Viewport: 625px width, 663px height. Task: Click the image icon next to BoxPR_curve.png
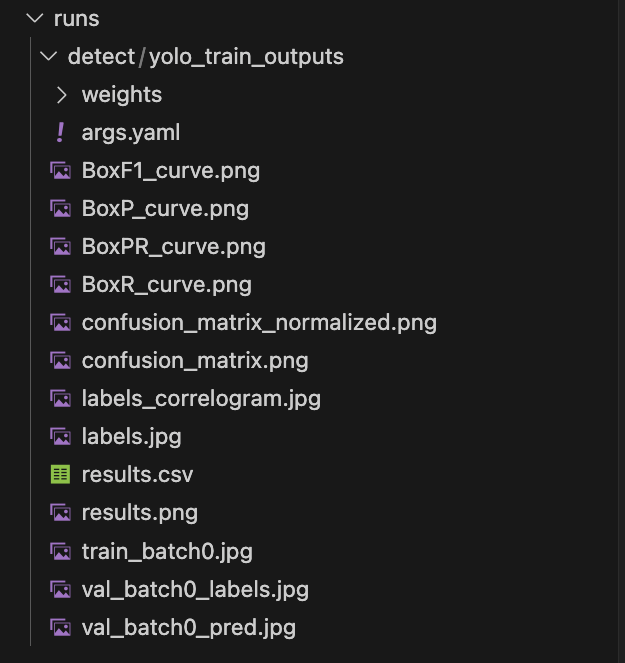(x=61, y=247)
